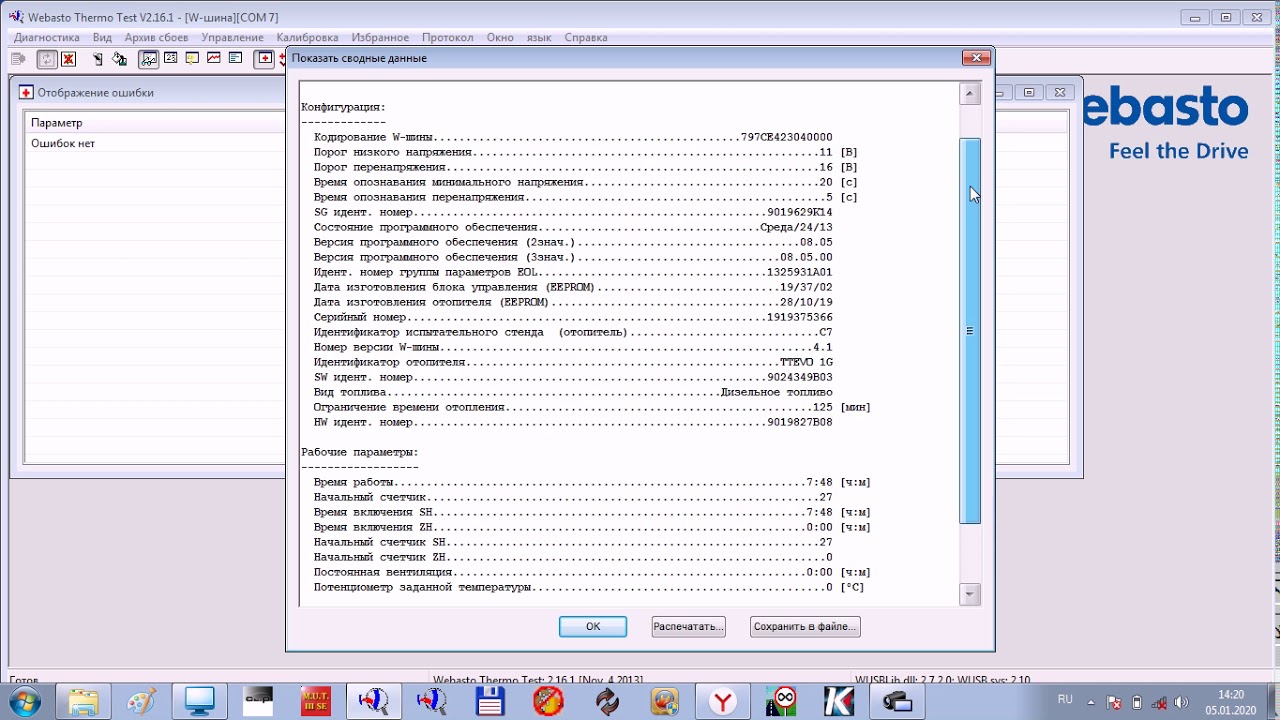The height and width of the screenshot is (720, 1280).
Task: Click the 'SG идент. номер' line
Action: (573, 212)
